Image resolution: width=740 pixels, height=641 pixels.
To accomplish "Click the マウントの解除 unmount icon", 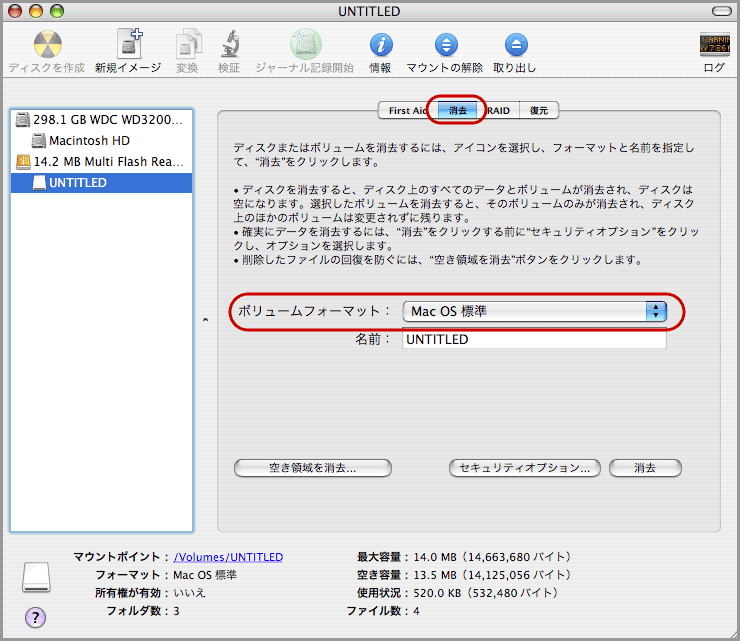I will click(x=446, y=45).
